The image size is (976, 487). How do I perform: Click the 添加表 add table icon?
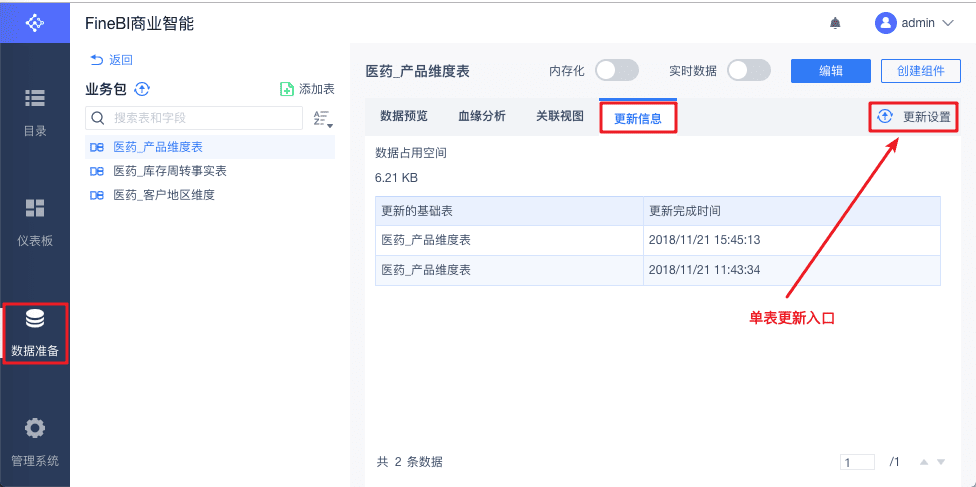point(287,89)
